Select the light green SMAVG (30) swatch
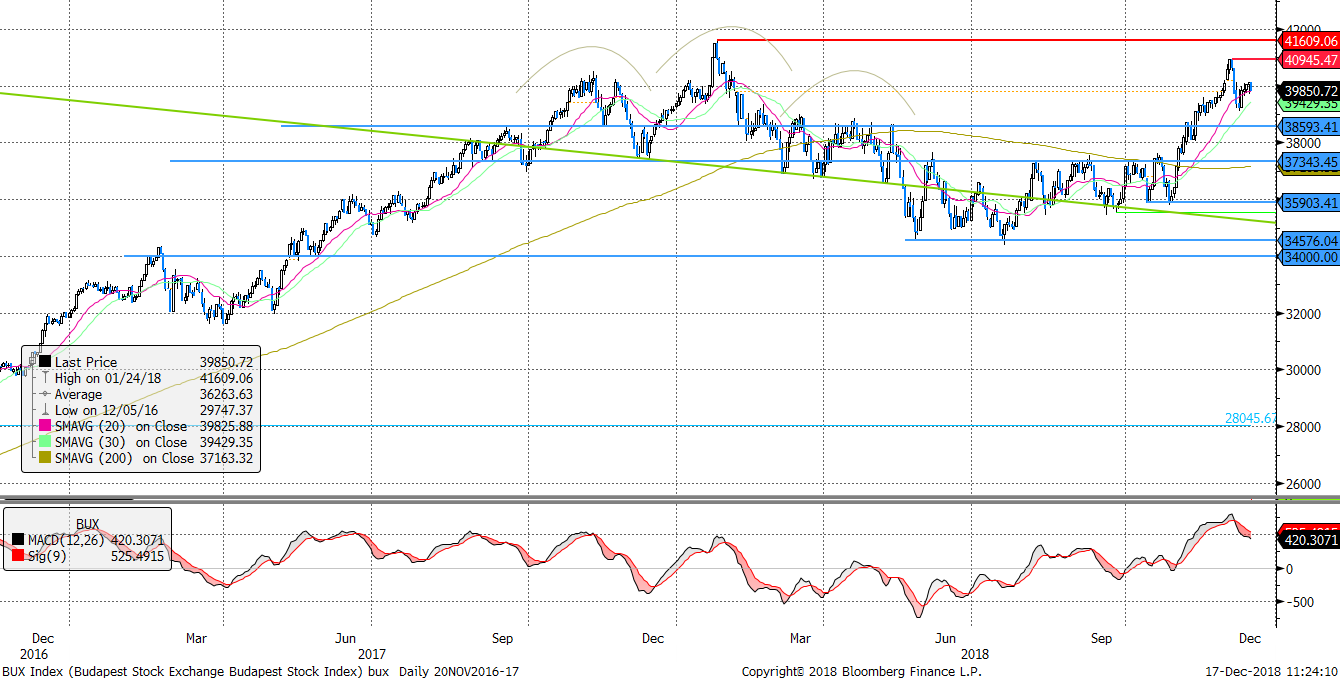The width and height of the screenshot is (1340, 680). [45, 443]
